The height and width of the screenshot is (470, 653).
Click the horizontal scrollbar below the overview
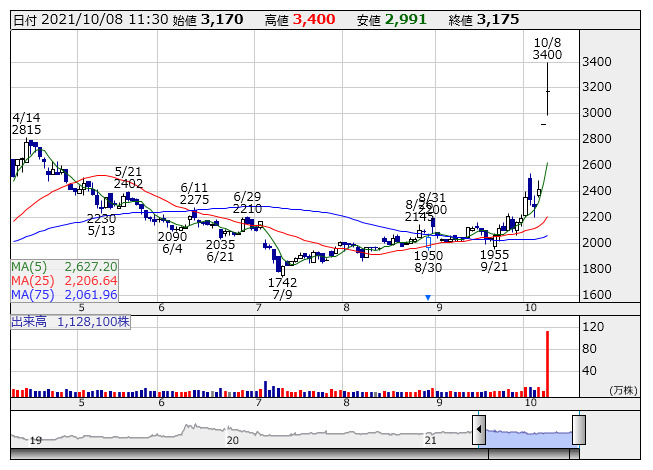294,454
